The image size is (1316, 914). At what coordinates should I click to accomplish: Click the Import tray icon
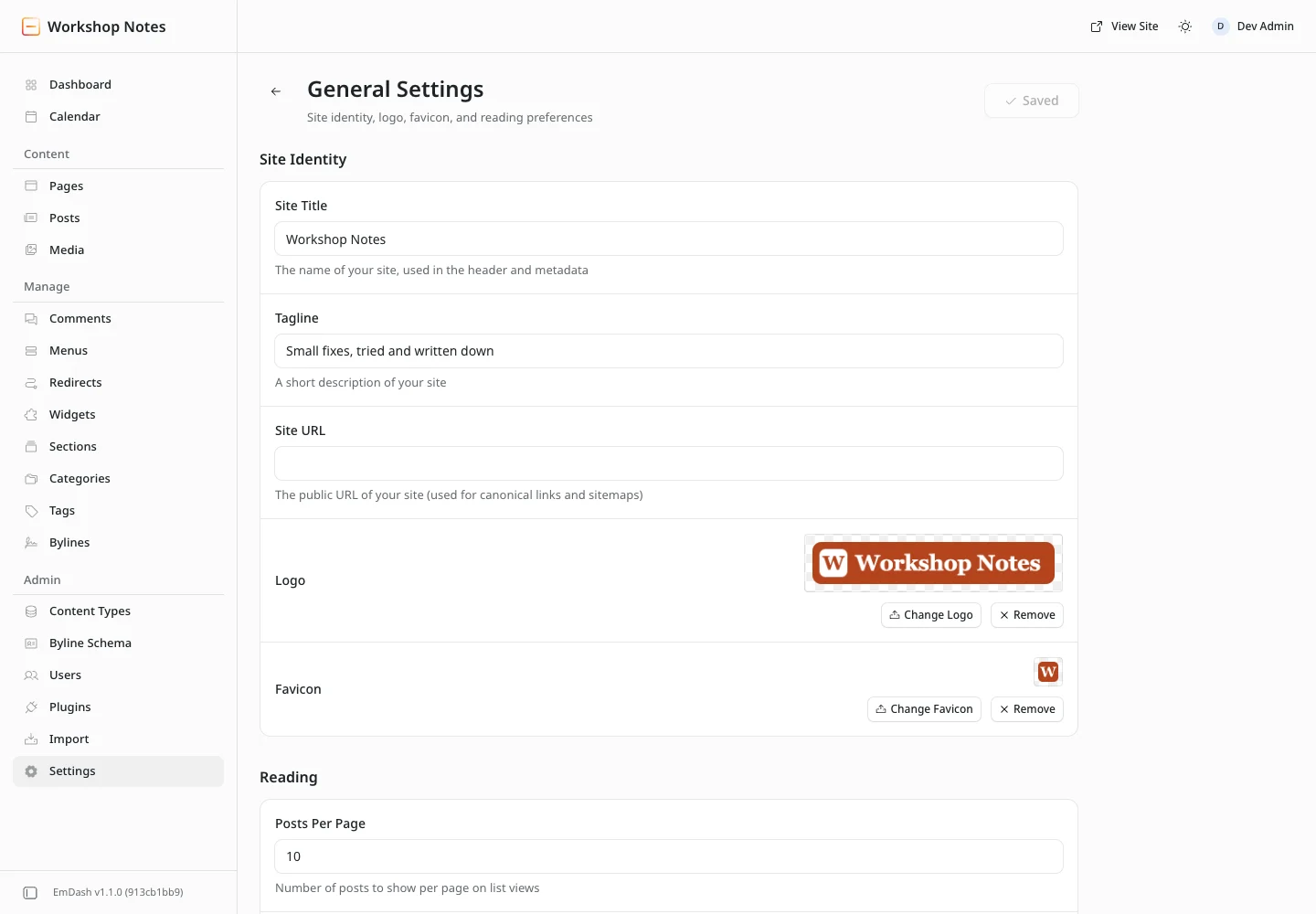point(31,739)
